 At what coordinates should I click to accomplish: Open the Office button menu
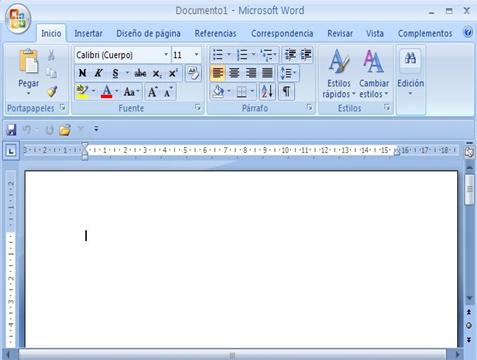(x=18, y=18)
